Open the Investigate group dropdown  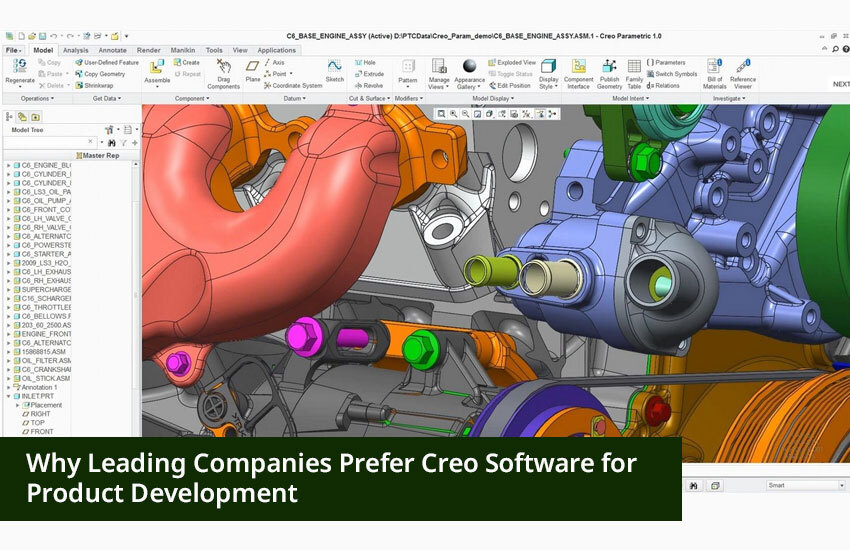(x=729, y=99)
